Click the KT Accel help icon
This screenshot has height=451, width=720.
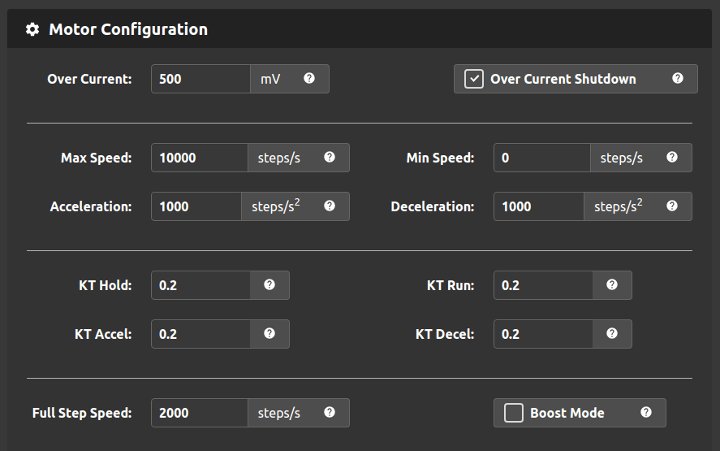[x=270, y=333]
